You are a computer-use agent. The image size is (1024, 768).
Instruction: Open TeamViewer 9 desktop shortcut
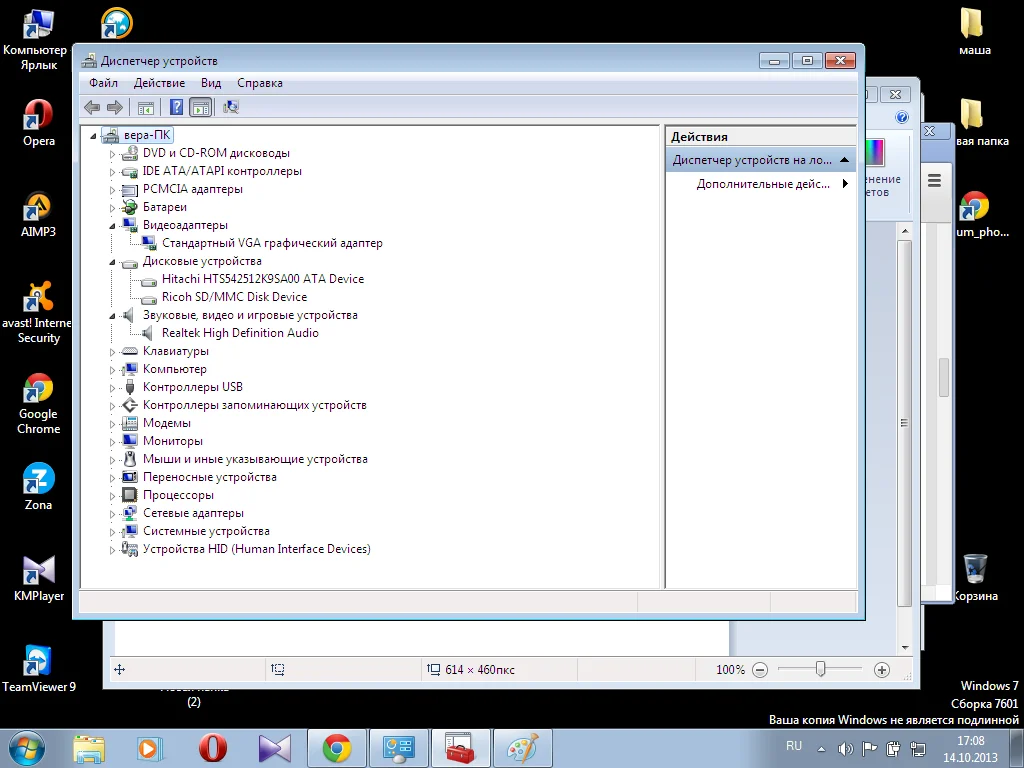[39, 669]
